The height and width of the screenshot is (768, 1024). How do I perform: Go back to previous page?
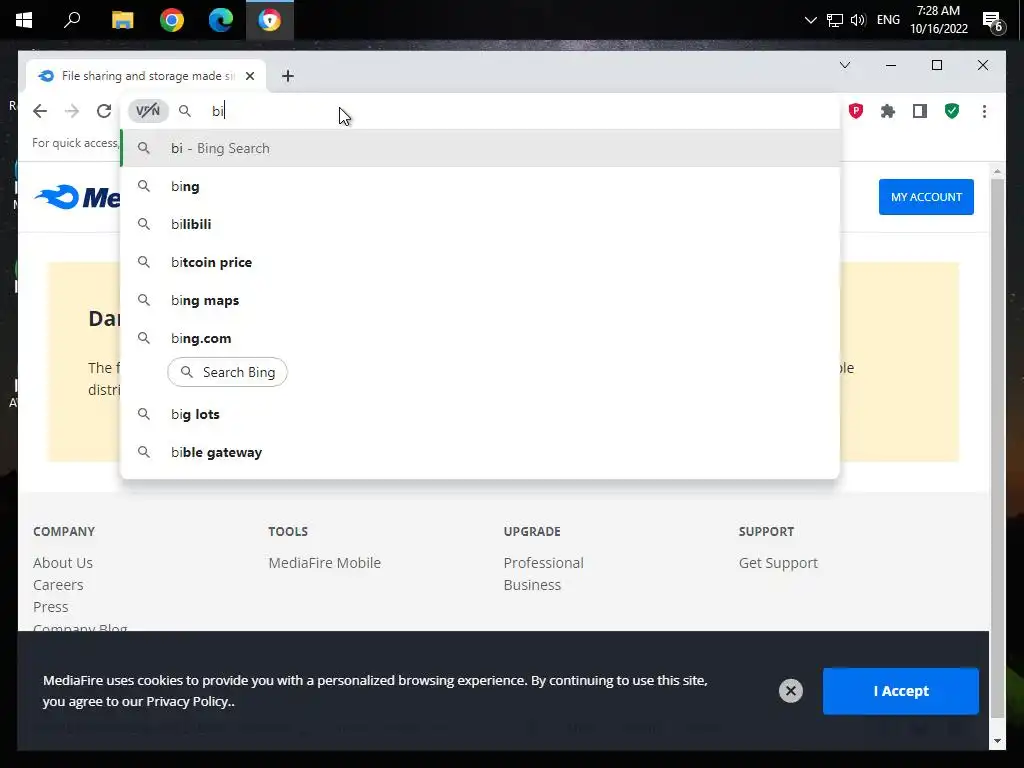tap(40, 111)
